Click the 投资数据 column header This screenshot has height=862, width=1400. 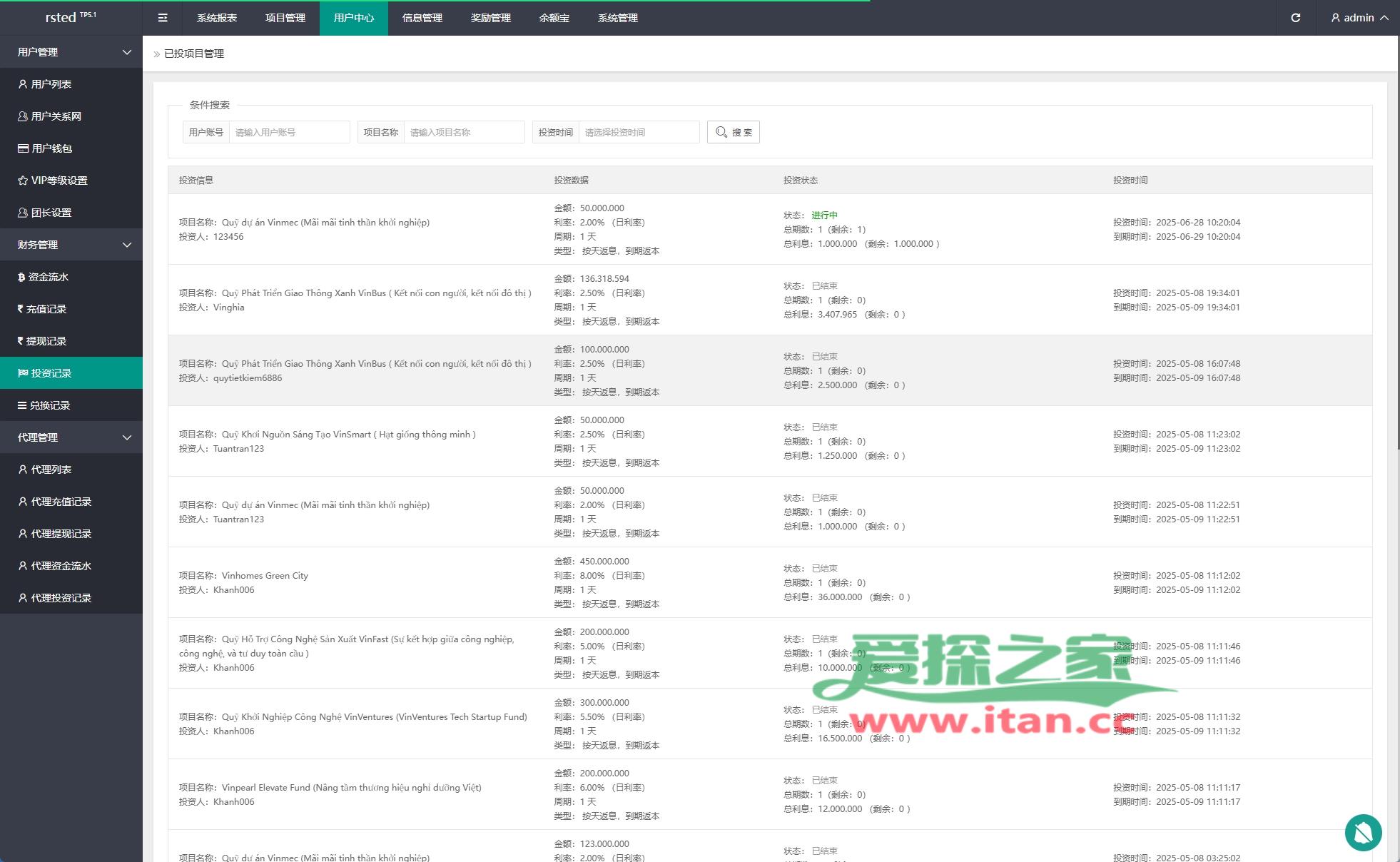coord(572,181)
